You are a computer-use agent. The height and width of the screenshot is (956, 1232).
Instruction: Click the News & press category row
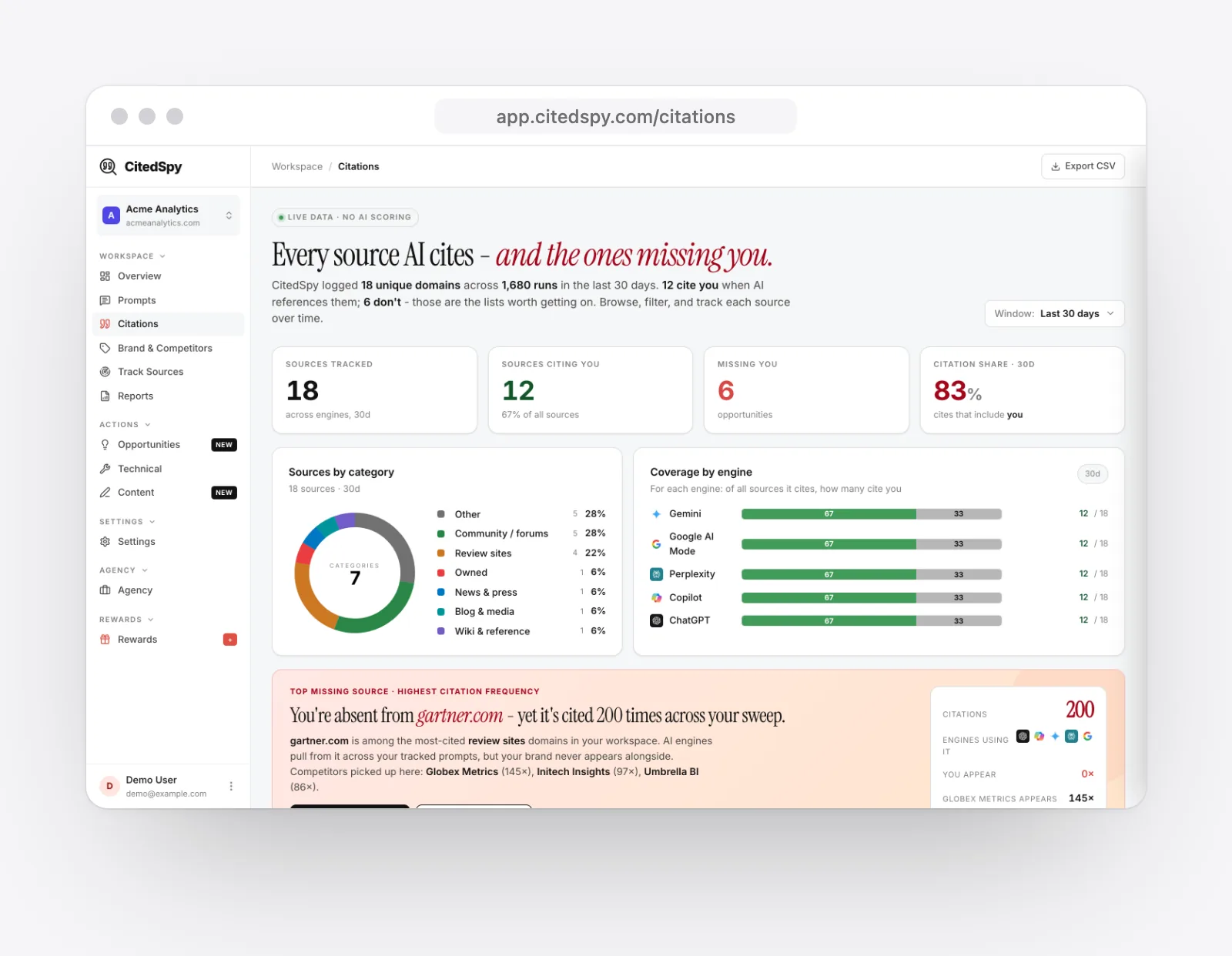tap(521, 593)
